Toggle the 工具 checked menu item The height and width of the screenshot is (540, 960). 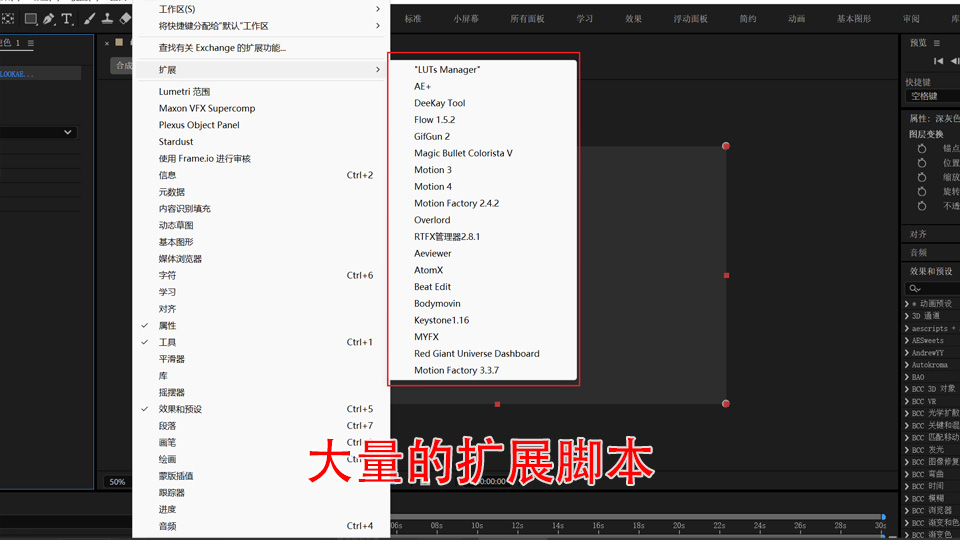167,342
